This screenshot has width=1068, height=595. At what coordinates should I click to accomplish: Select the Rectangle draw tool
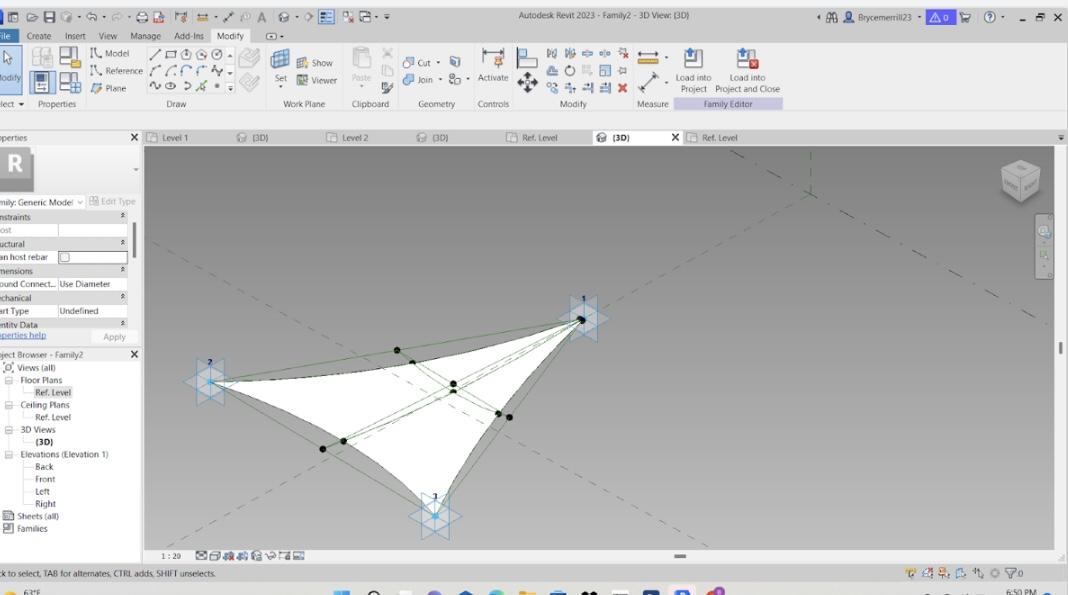point(171,54)
